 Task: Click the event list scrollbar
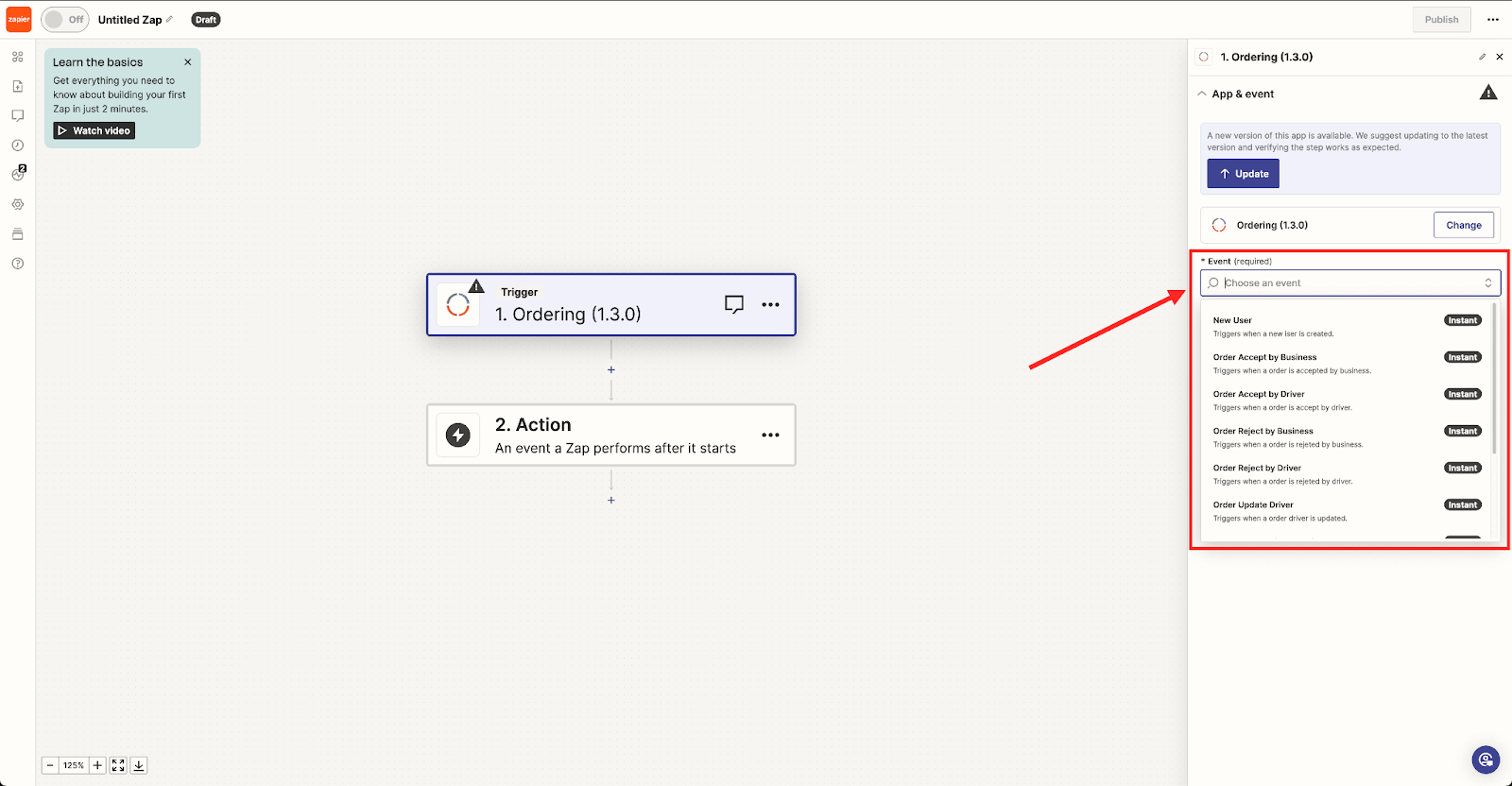(x=1494, y=378)
